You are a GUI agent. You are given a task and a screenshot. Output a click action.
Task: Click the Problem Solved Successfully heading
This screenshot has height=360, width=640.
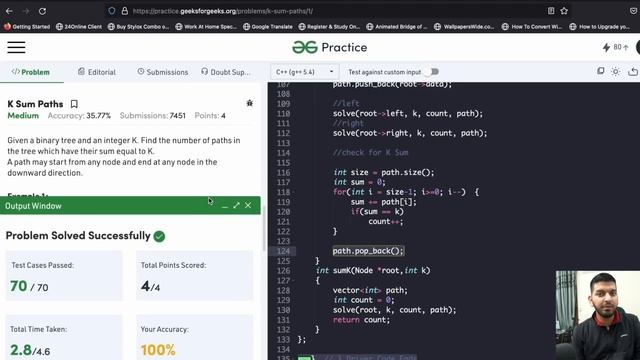(x=78, y=236)
